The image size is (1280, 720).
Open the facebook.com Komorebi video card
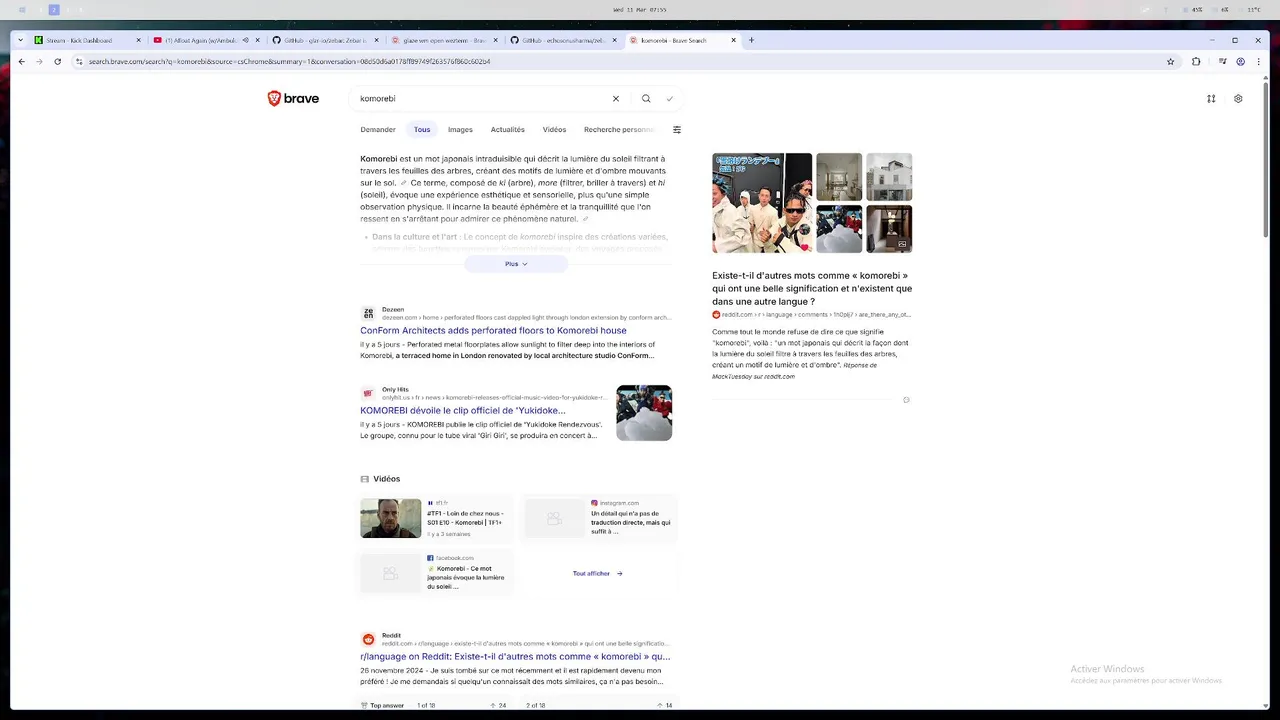point(436,574)
